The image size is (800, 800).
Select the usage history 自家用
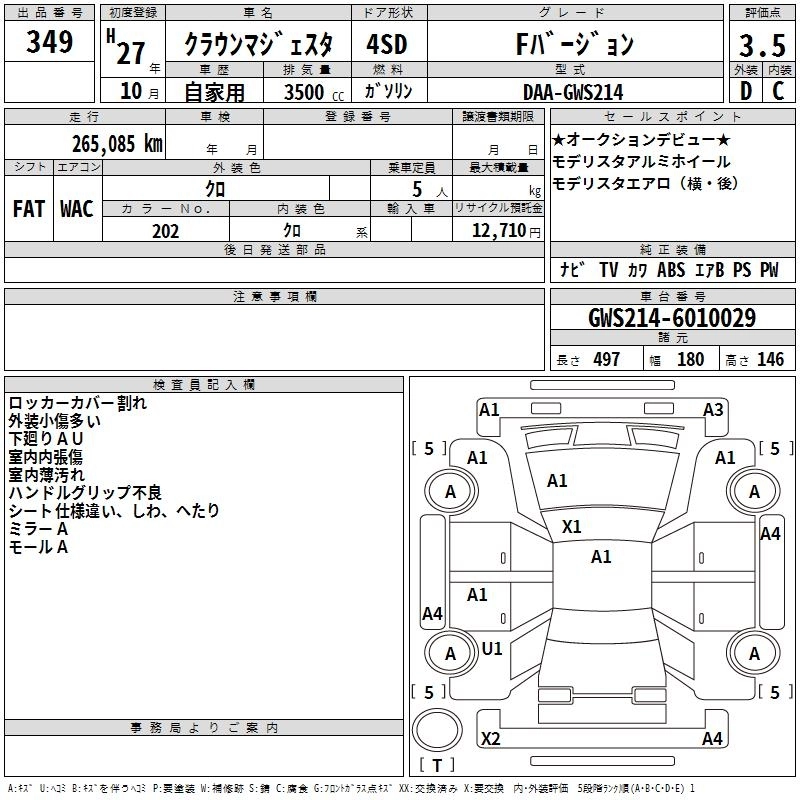(214, 92)
